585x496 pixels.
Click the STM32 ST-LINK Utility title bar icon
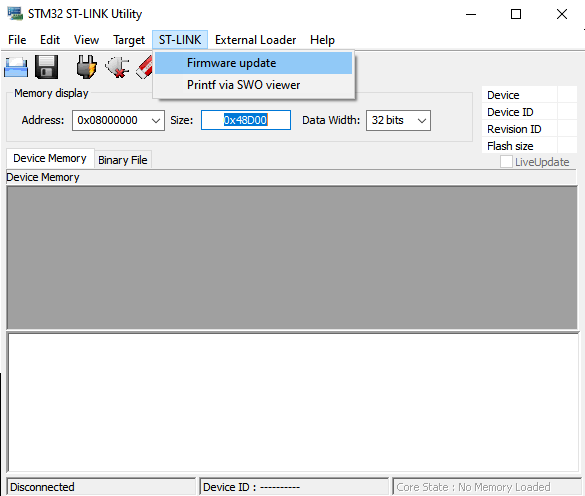point(15,13)
